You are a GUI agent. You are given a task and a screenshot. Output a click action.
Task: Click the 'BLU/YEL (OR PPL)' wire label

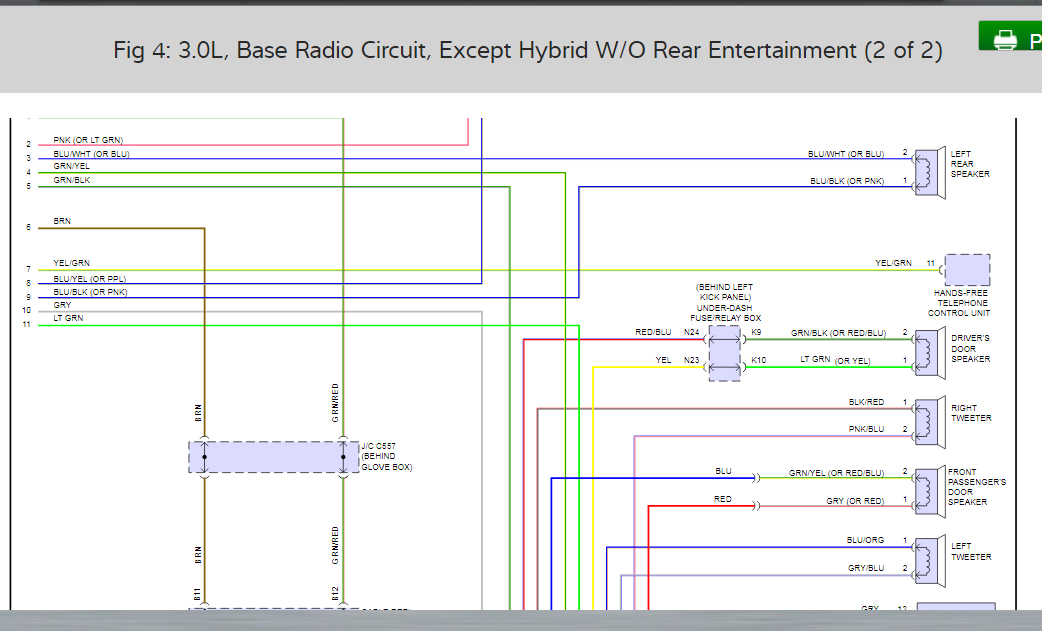pos(90,279)
